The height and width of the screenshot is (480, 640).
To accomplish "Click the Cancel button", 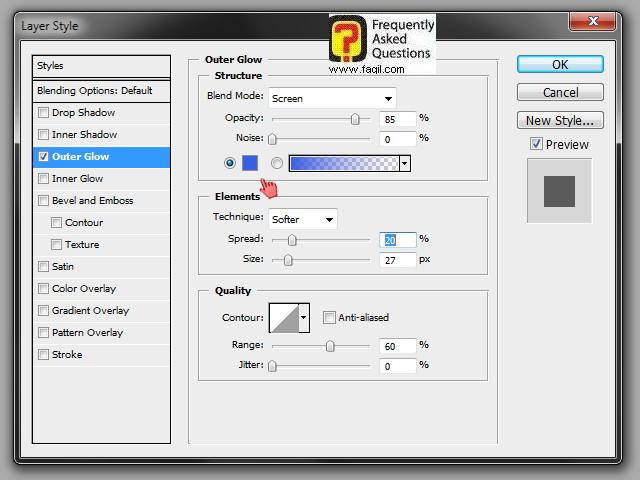I will (x=559, y=92).
